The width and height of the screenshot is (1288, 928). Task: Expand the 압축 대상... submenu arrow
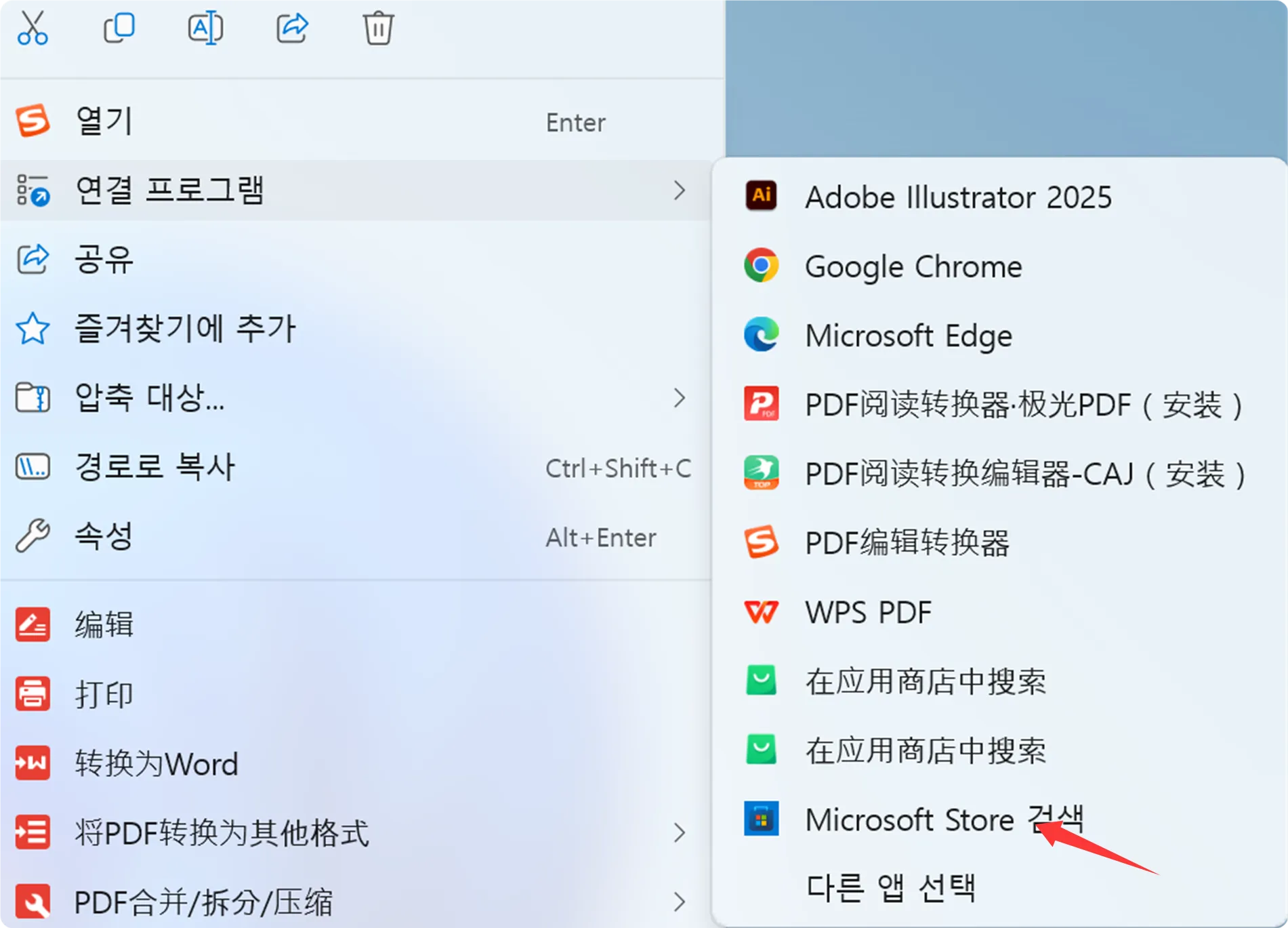pos(680,398)
